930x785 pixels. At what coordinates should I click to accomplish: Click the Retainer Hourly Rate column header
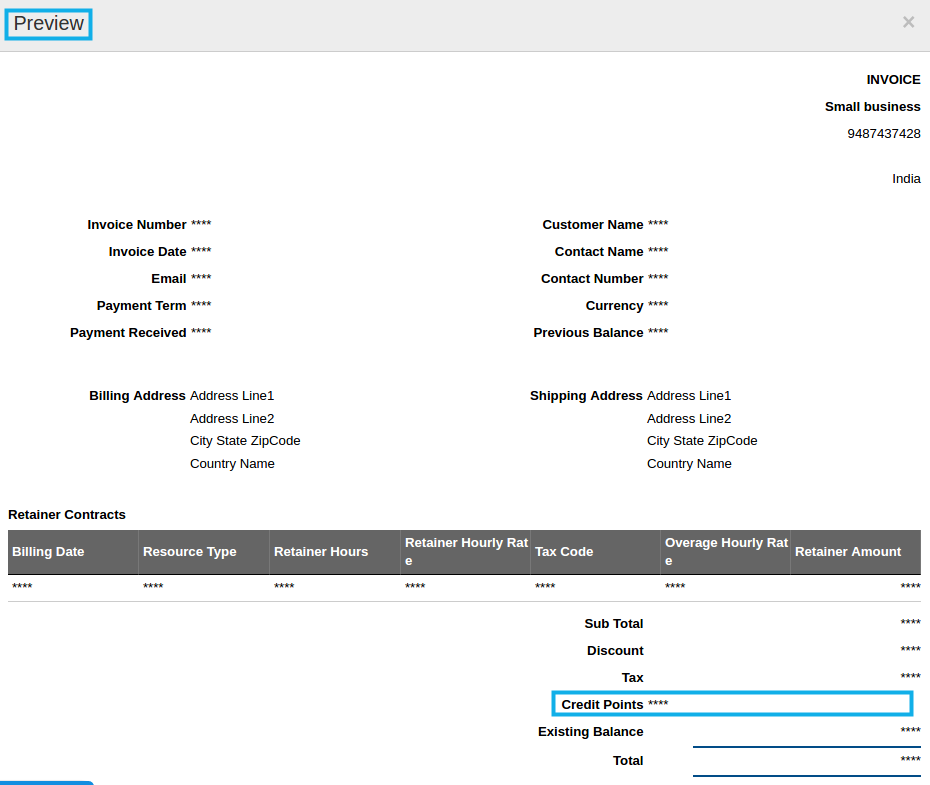coord(465,552)
